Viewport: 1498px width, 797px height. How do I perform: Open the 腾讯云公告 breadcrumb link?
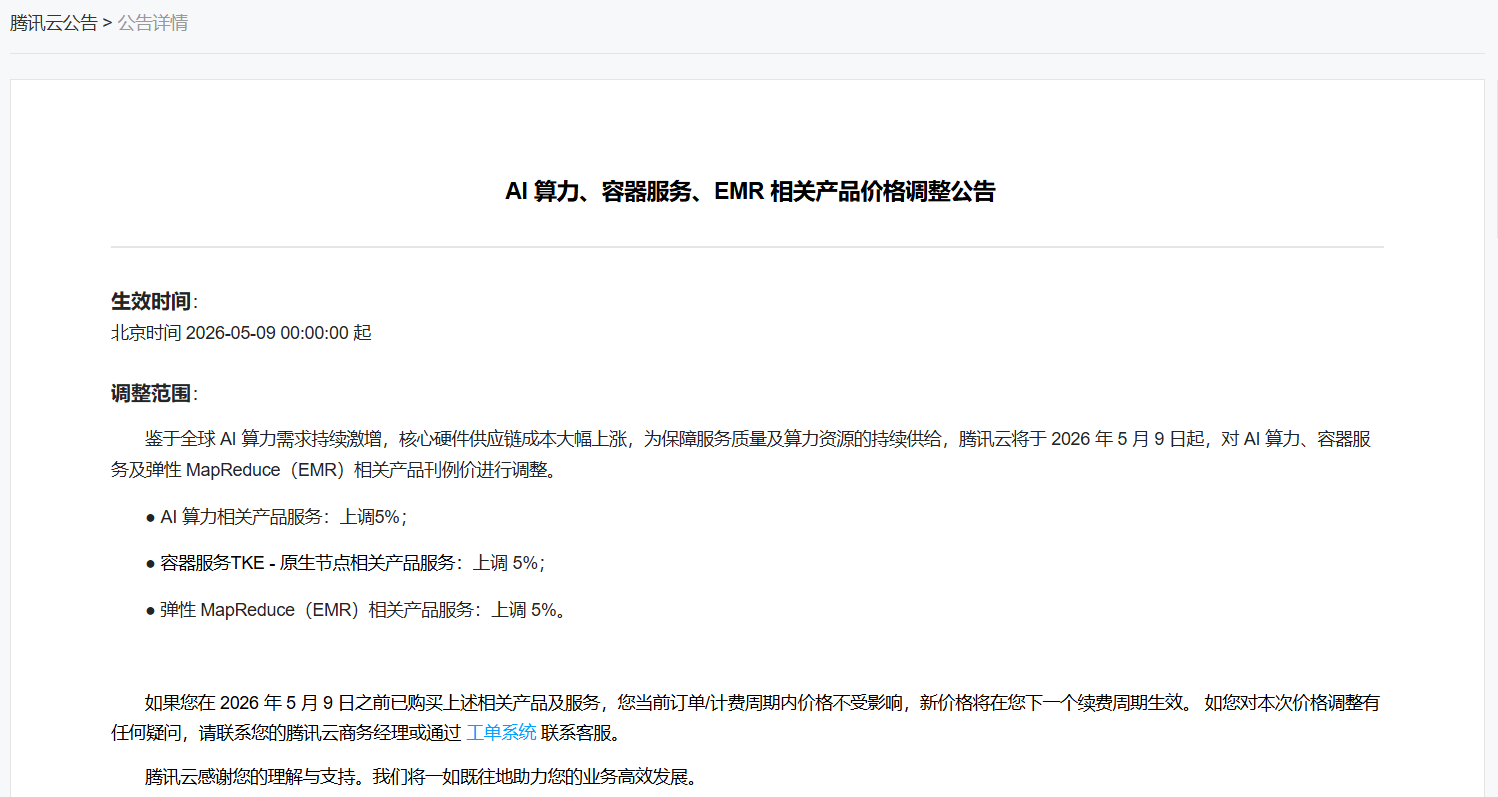pos(53,22)
